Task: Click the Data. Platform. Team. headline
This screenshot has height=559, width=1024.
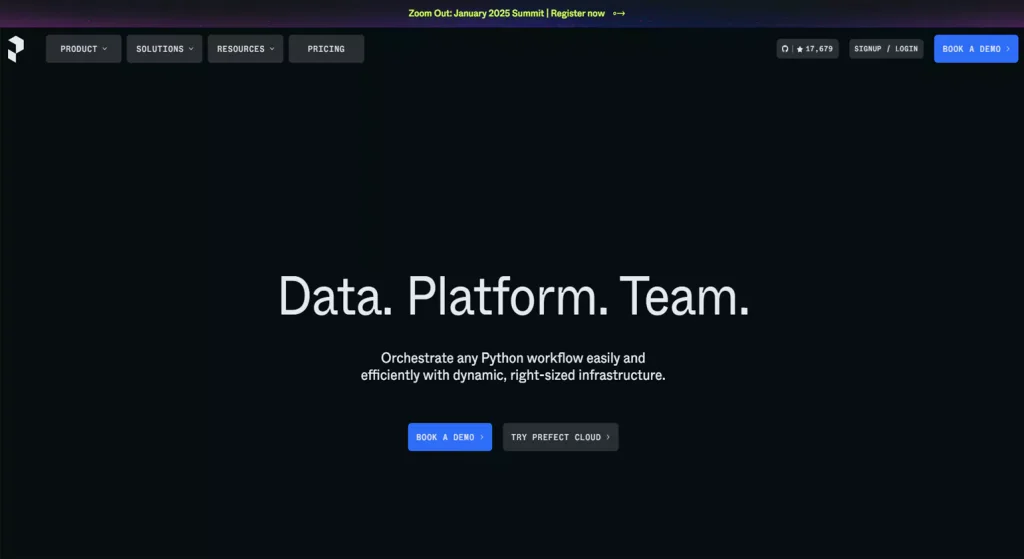Action: click(x=513, y=297)
